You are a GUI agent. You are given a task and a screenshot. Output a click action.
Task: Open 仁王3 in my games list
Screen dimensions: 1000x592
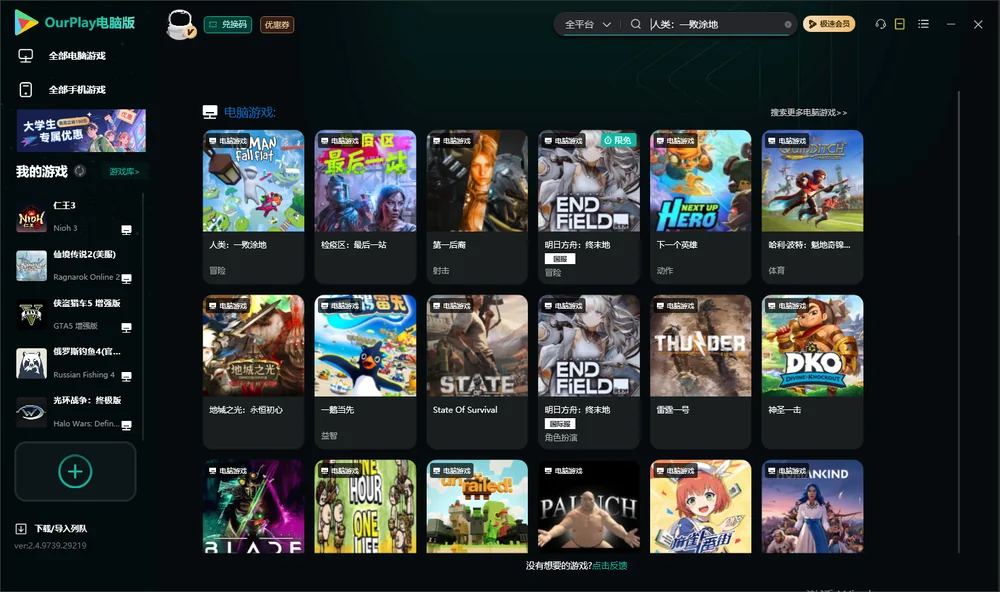tap(75, 217)
